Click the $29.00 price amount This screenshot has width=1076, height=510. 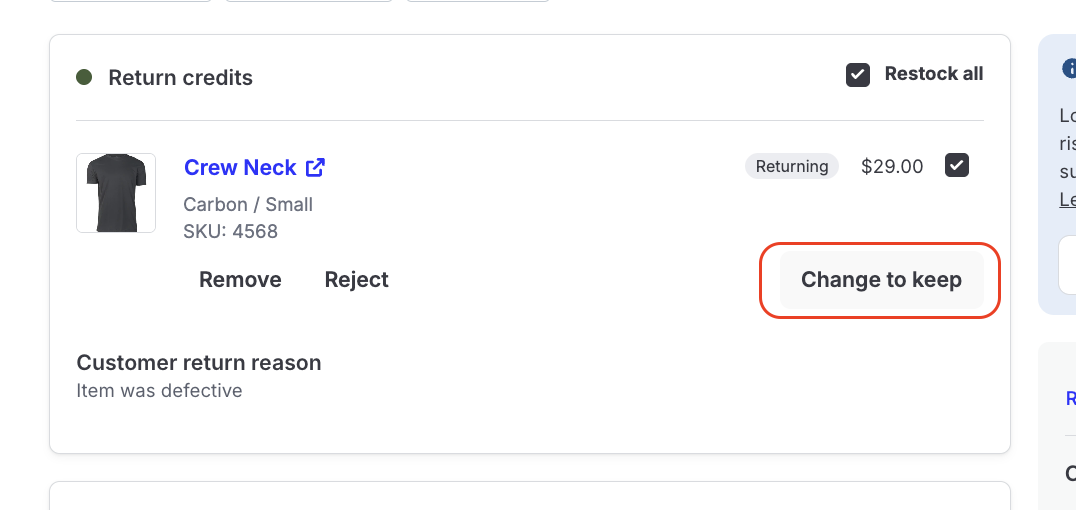(x=892, y=166)
